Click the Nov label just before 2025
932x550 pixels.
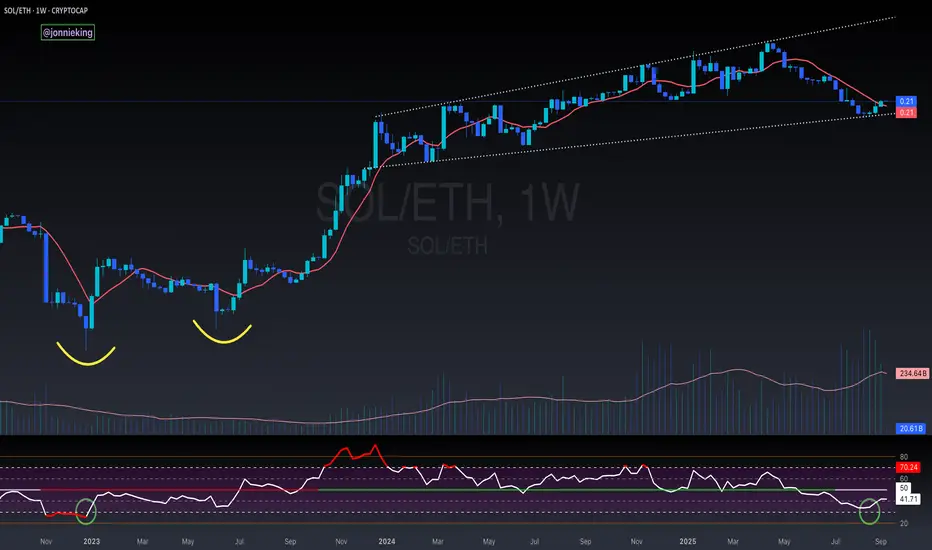pyautogui.click(x=637, y=541)
